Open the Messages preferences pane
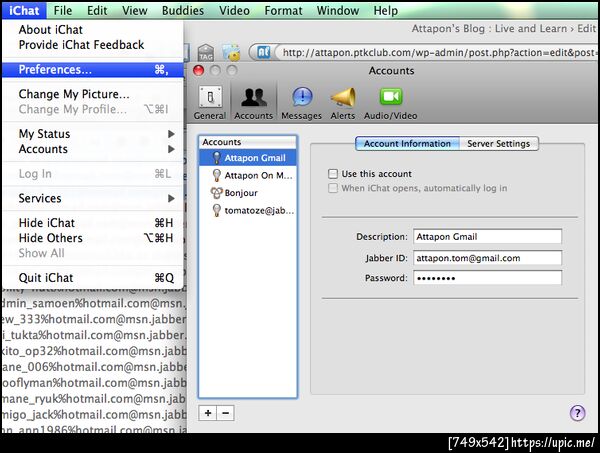 (x=302, y=103)
